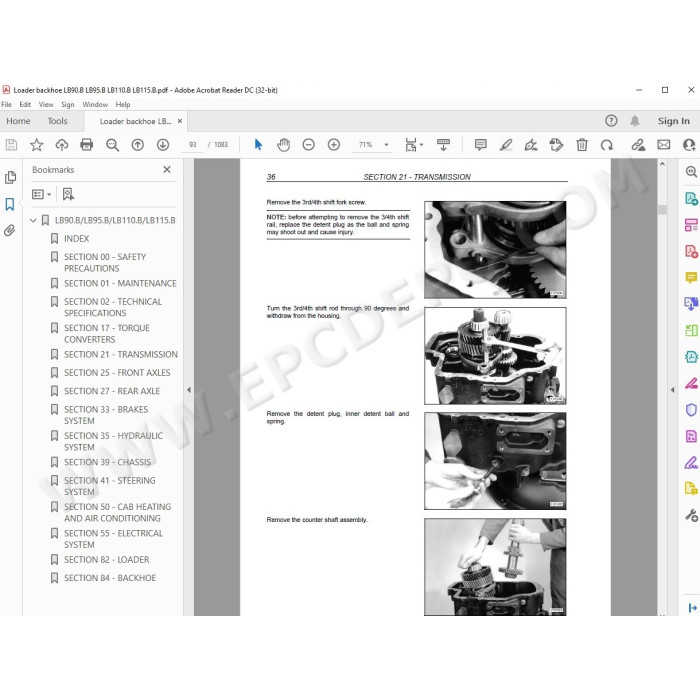Click the delete trash icon
The height and width of the screenshot is (700, 700).
(582, 145)
